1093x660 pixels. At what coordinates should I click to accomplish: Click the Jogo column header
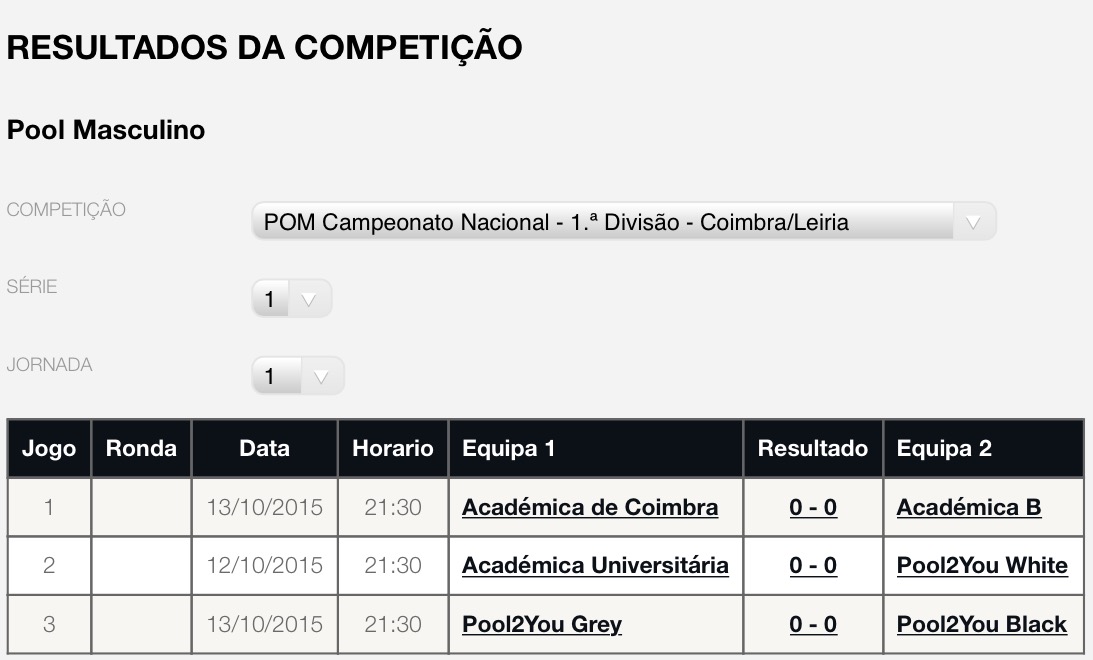pyautogui.click(x=49, y=448)
